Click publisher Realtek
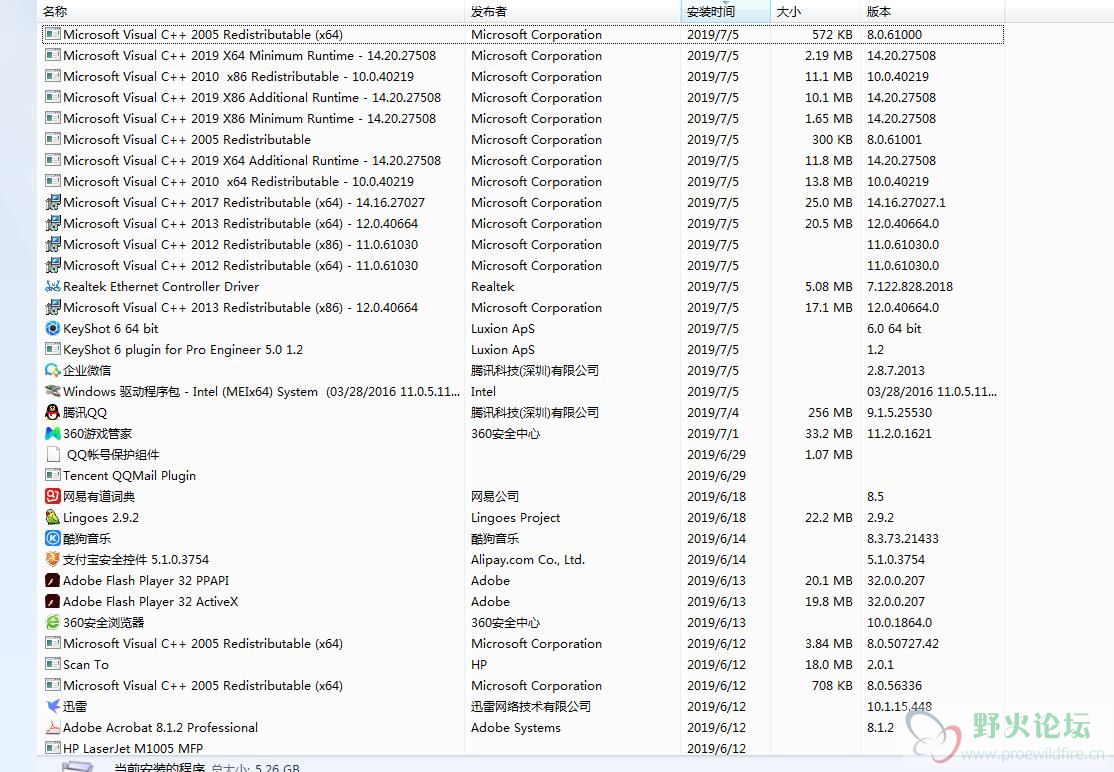1114x772 pixels. tap(492, 286)
